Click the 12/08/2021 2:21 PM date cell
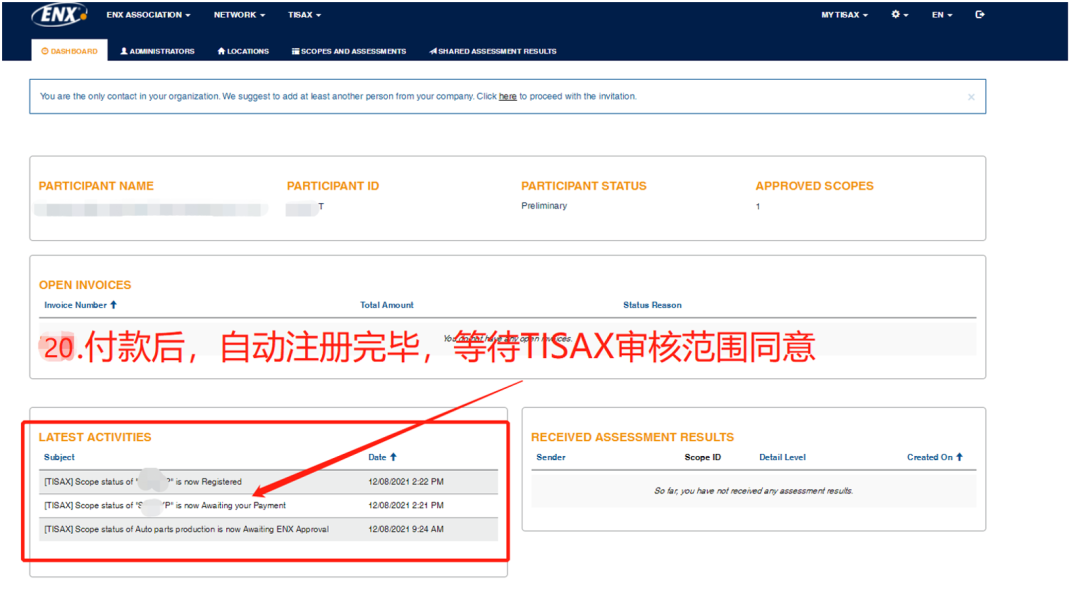The width and height of the screenshot is (1080, 592). pyautogui.click(x=406, y=505)
